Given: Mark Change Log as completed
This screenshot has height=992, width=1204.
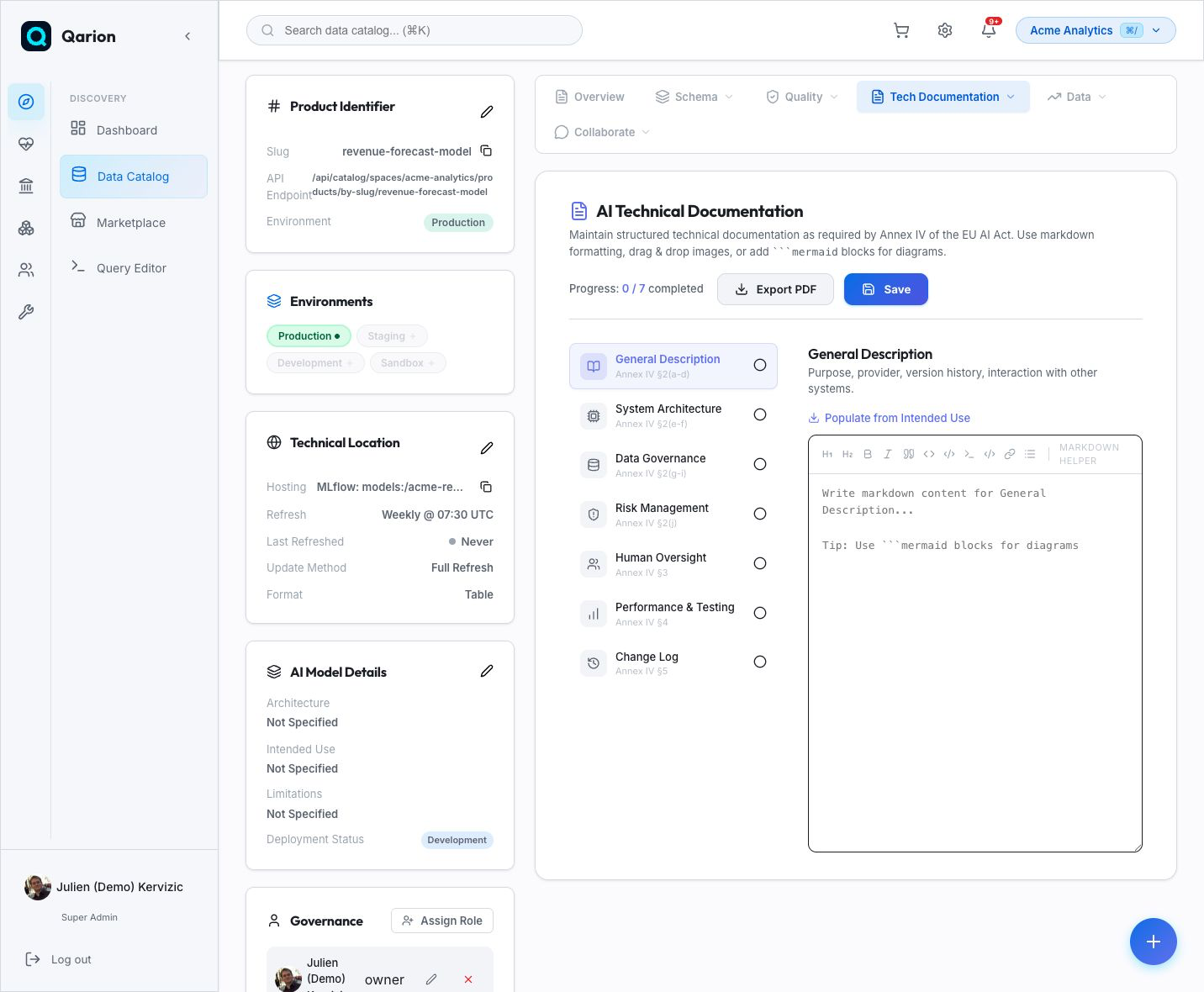Looking at the screenshot, I should (760, 662).
